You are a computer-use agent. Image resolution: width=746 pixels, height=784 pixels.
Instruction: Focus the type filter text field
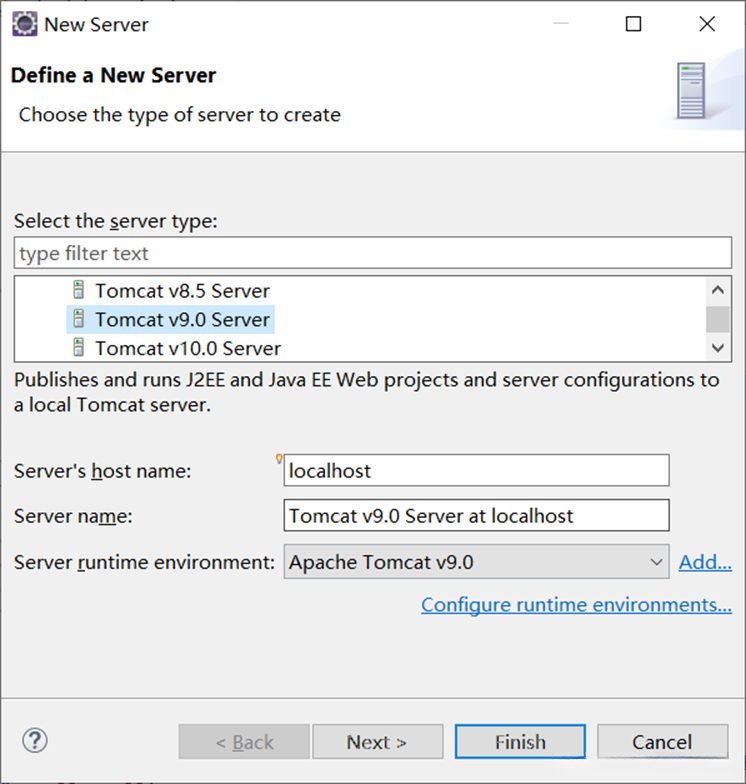click(373, 253)
